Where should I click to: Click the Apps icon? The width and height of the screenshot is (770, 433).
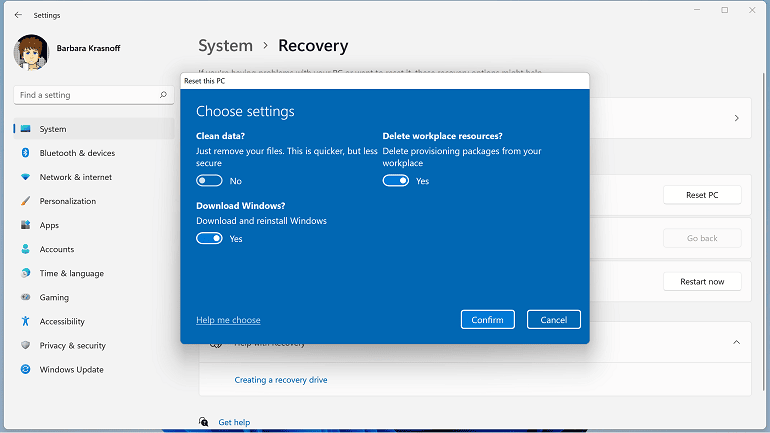26,225
